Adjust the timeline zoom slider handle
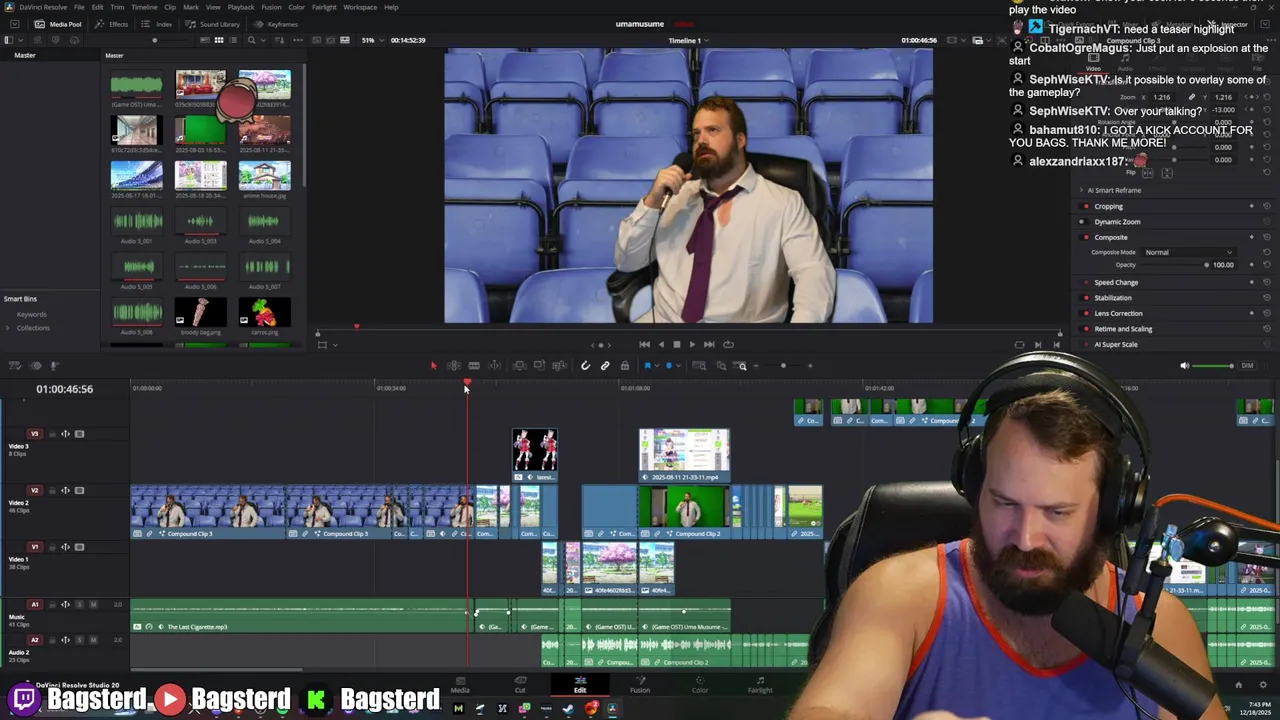Image resolution: width=1280 pixels, height=720 pixels. coord(783,366)
